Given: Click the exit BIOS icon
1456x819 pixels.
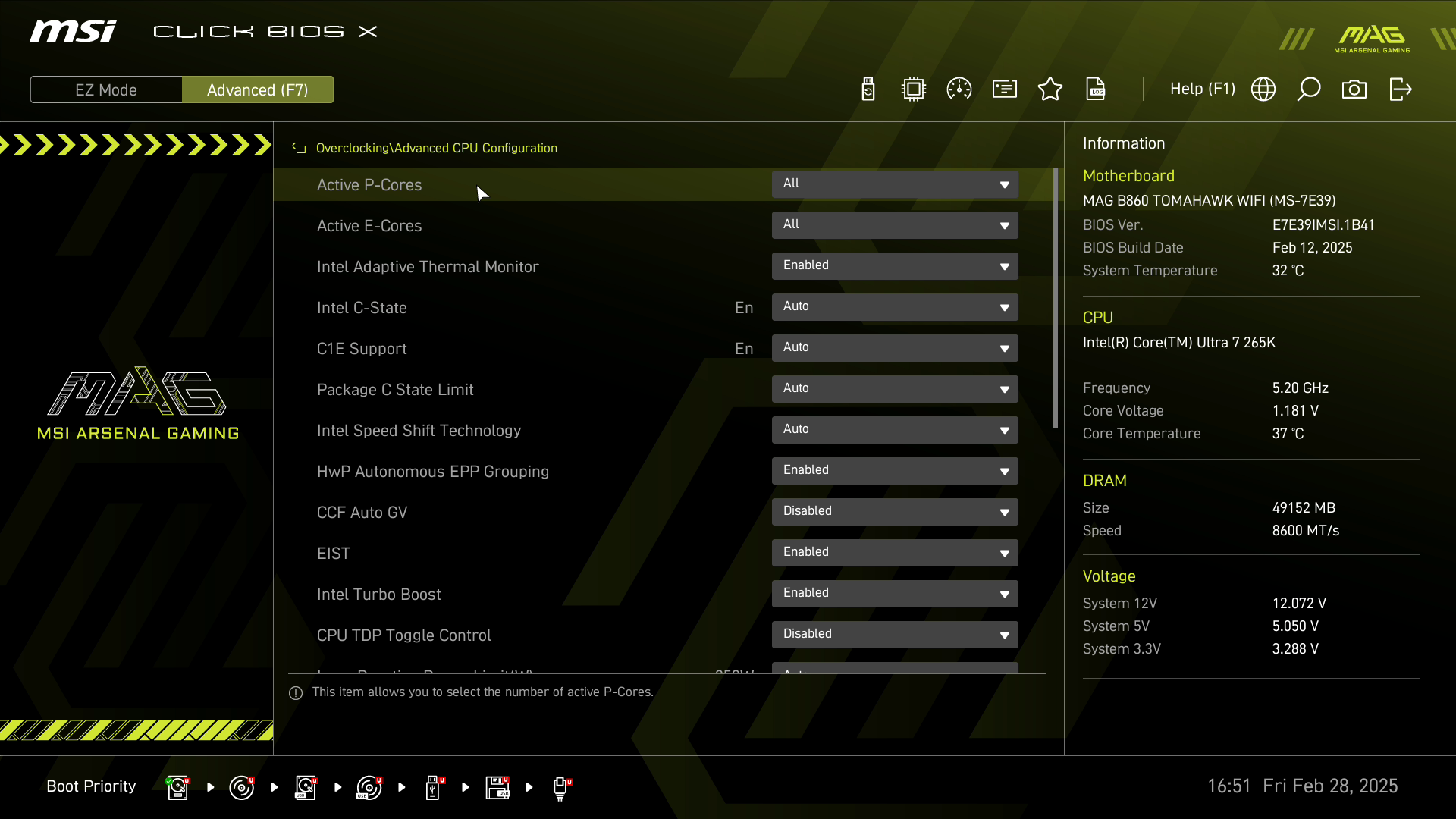Looking at the screenshot, I should click(x=1400, y=89).
